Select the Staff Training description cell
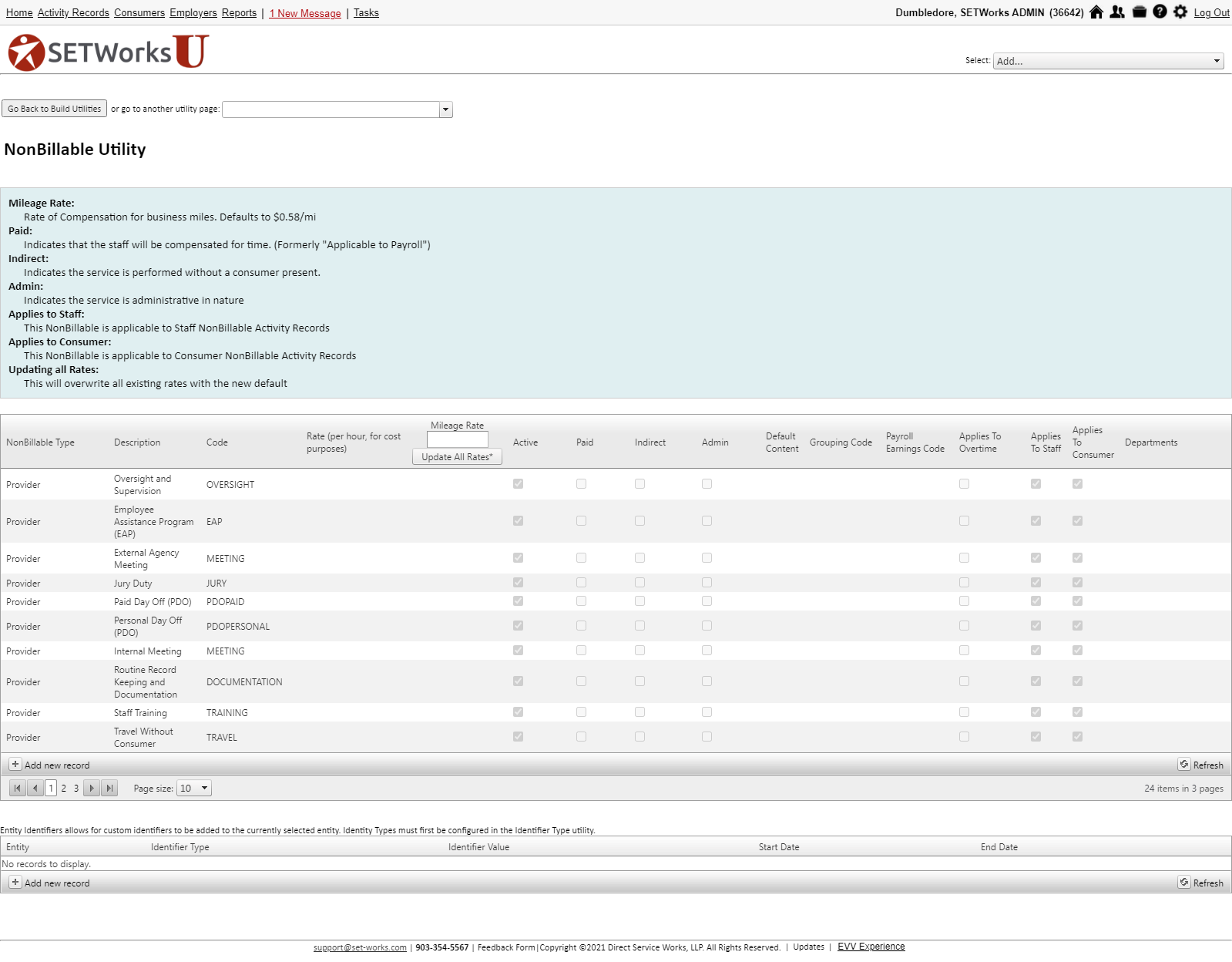The width and height of the screenshot is (1232, 962). click(140, 713)
